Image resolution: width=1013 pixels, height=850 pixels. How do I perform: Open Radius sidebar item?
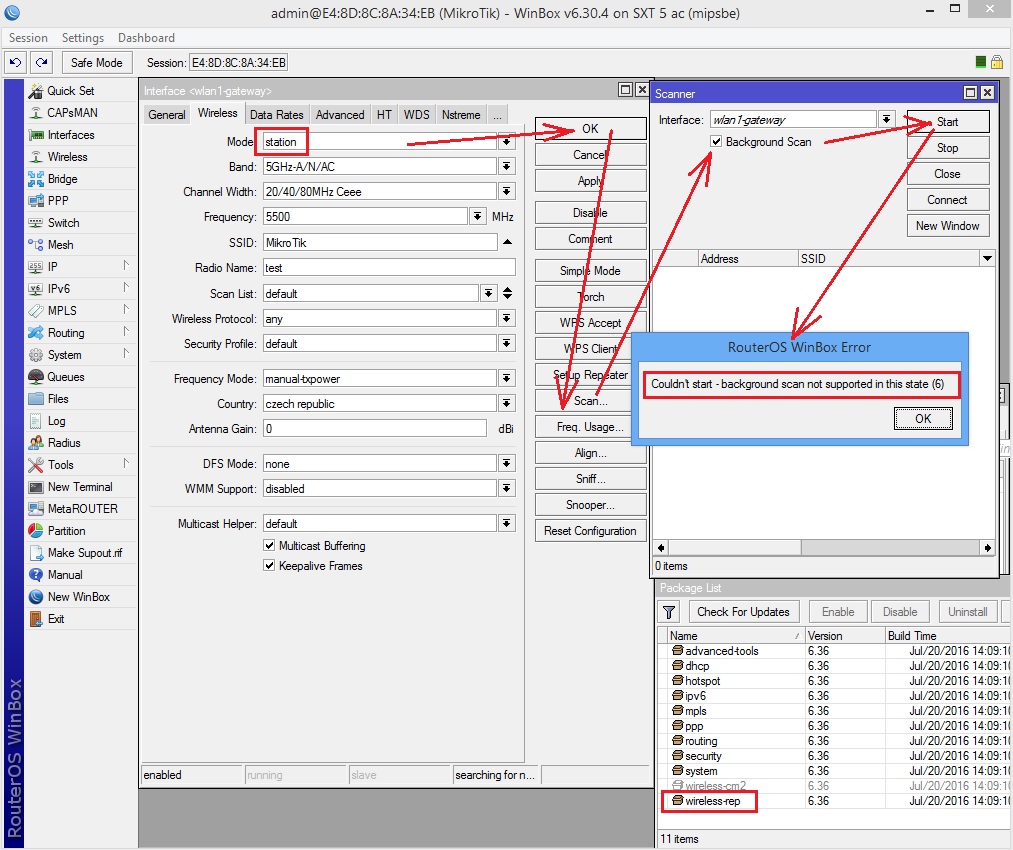[64, 442]
